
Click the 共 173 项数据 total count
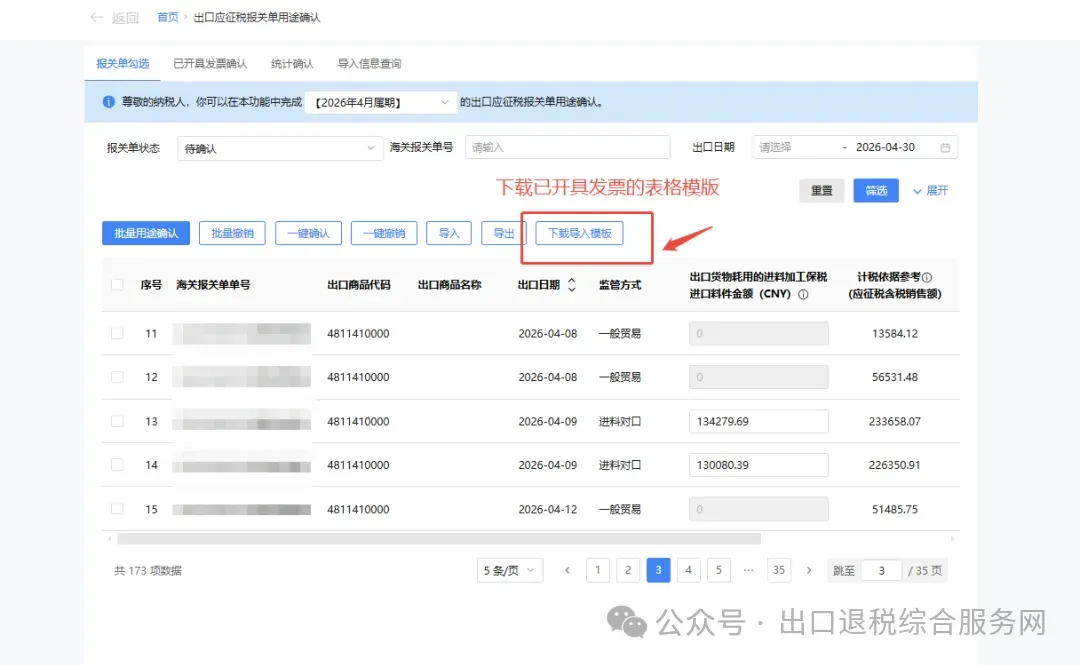coord(148,571)
